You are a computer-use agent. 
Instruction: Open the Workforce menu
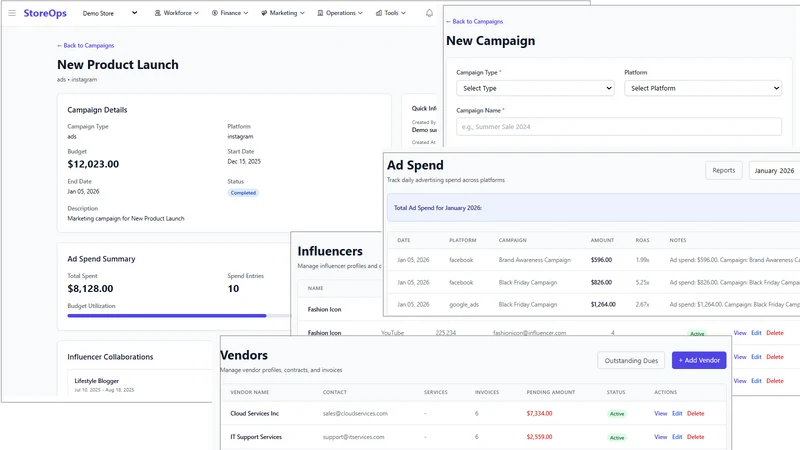pos(177,13)
